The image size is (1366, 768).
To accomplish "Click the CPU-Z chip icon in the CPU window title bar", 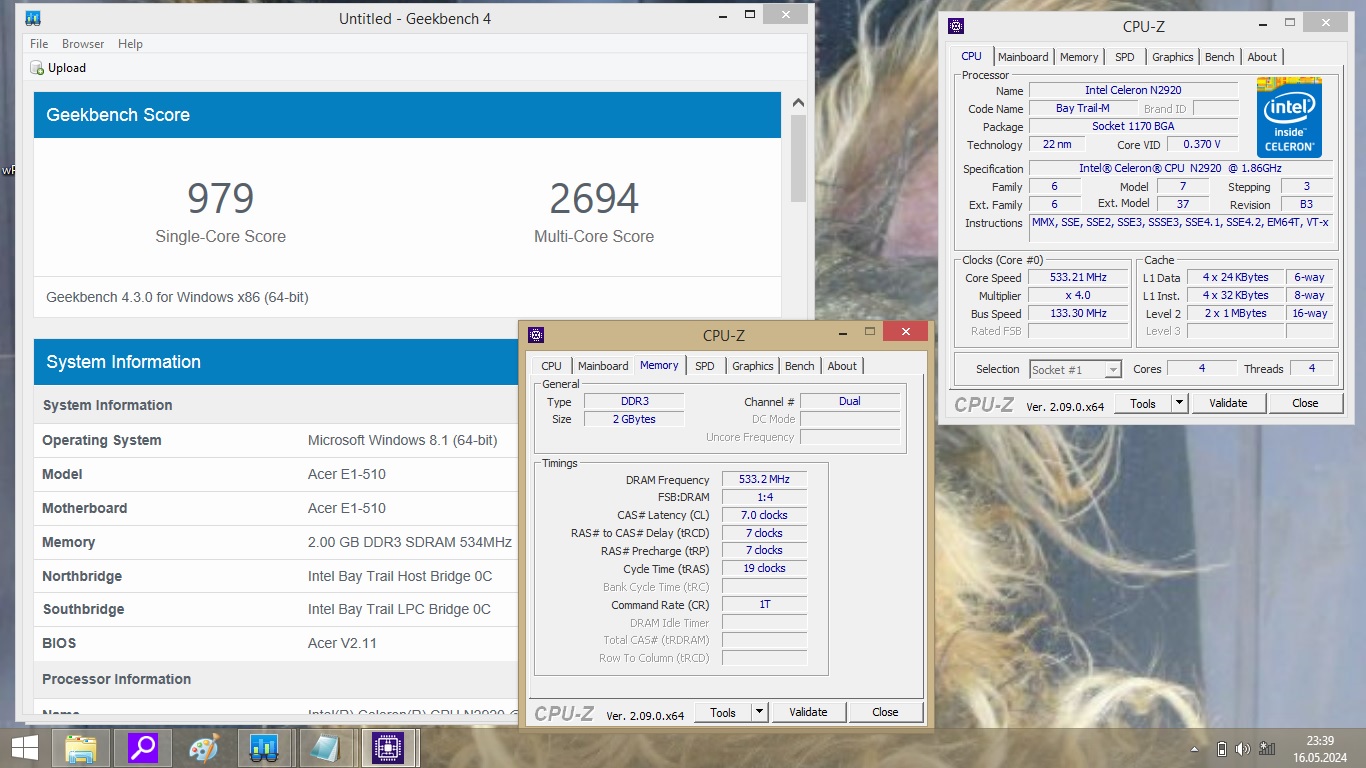I will click(x=956, y=27).
